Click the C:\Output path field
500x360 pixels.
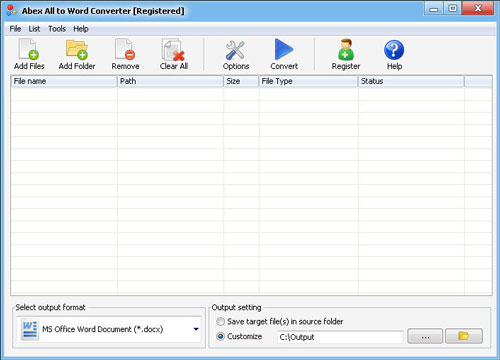(340, 337)
